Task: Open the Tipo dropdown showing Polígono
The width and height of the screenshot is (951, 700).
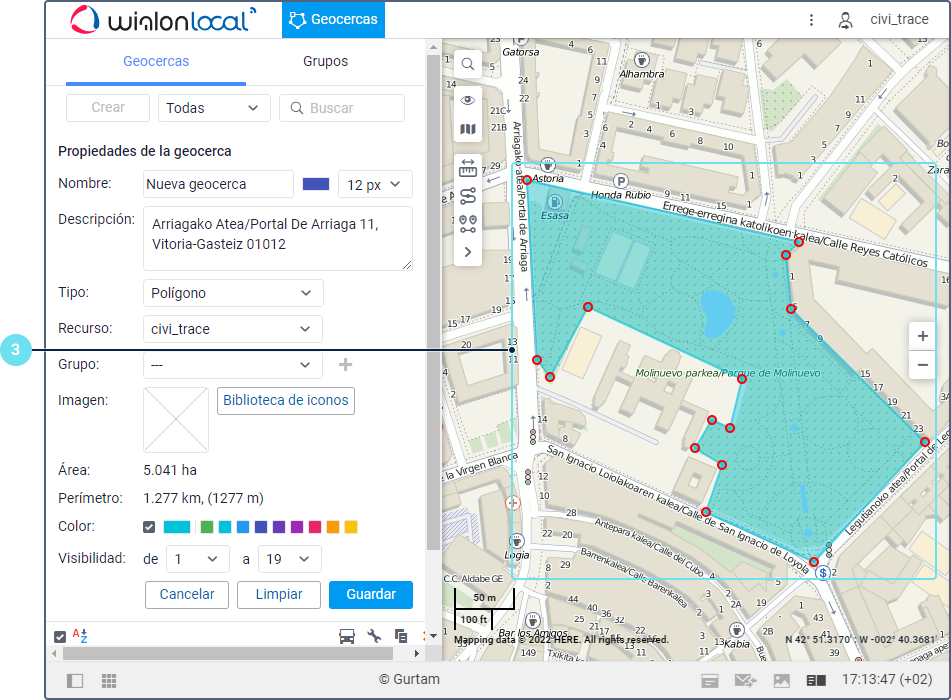Action: coord(233,293)
